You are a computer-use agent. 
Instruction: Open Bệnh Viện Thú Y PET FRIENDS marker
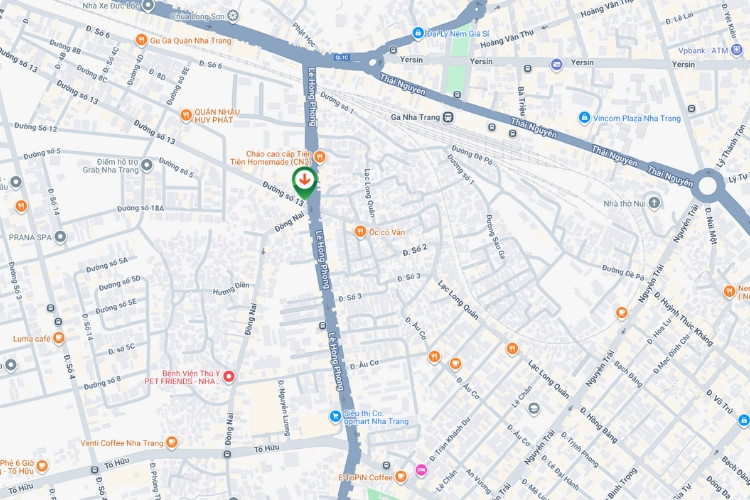coord(229,377)
